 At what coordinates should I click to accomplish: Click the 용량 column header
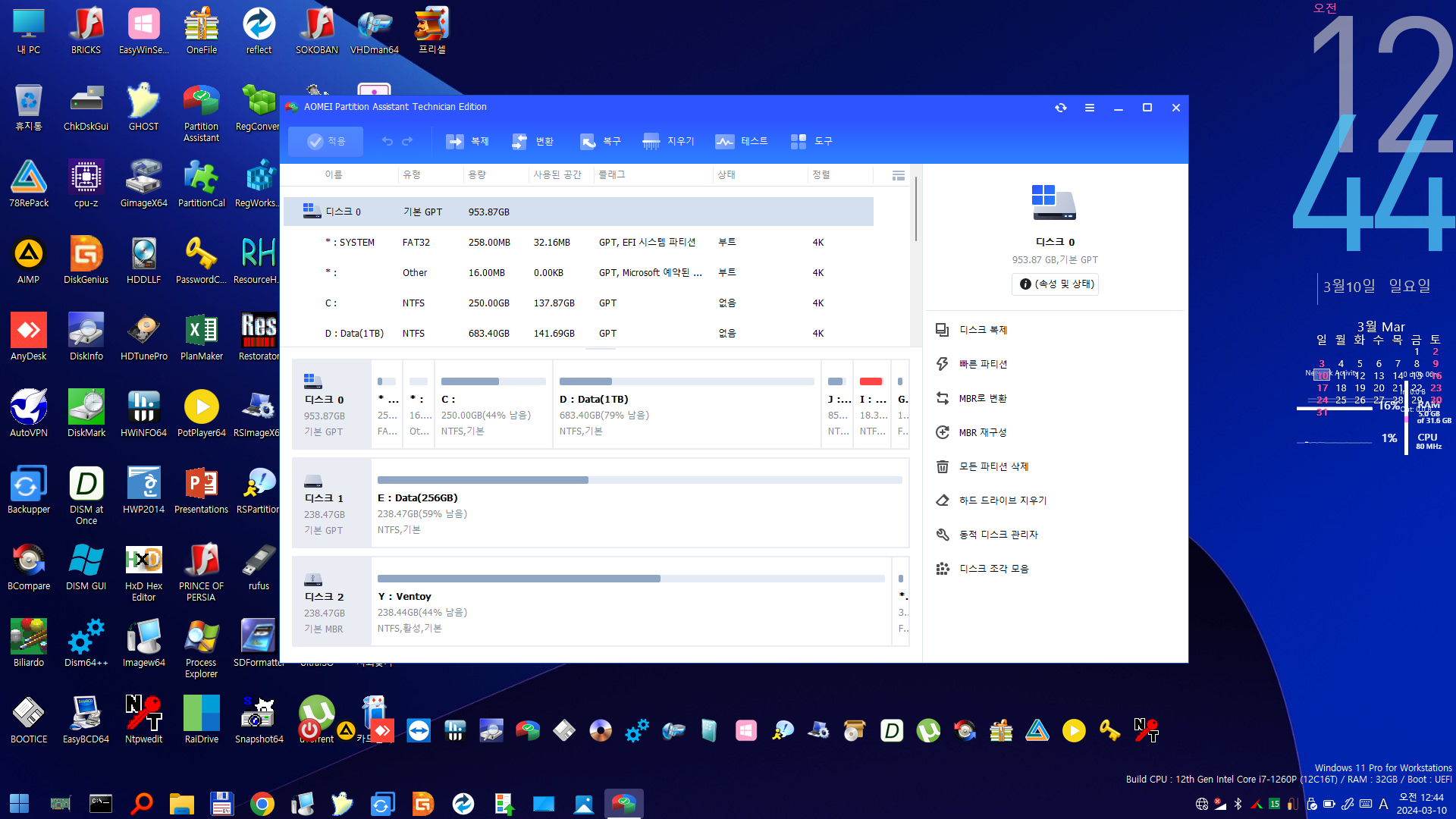pos(477,174)
